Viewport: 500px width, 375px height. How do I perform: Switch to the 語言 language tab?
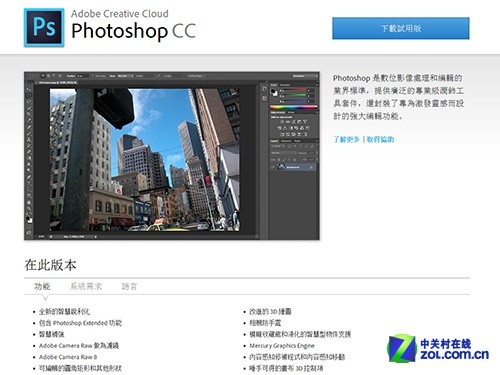(129, 286)
